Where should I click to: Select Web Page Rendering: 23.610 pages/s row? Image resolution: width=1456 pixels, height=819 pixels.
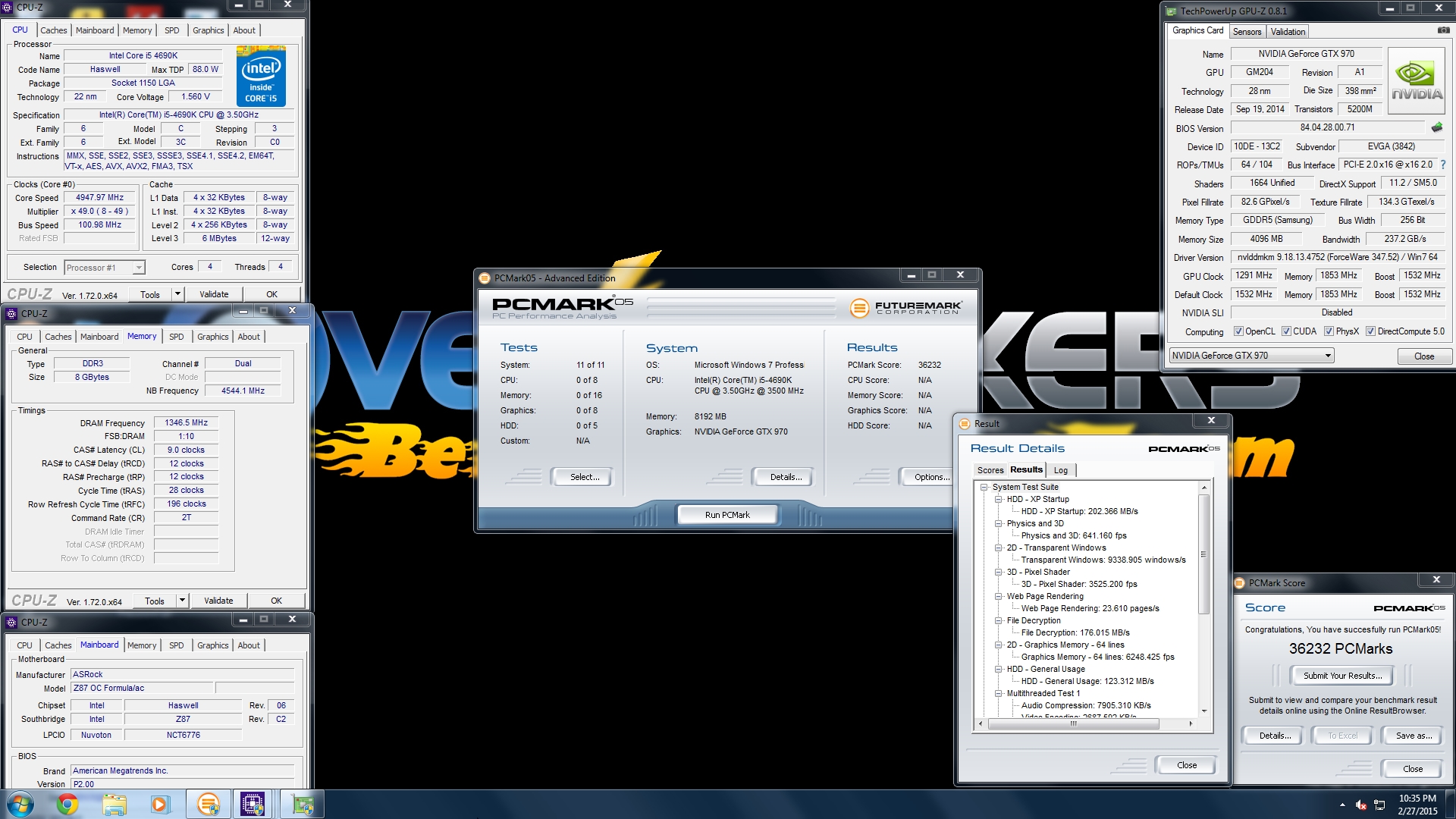[1090, 609]
